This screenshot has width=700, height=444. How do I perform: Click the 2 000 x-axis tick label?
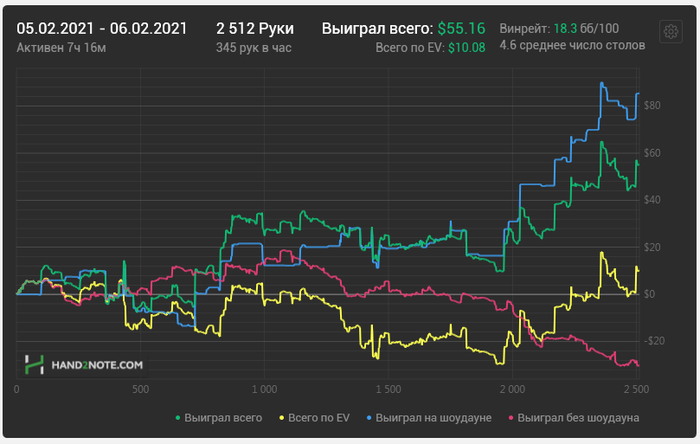tap(512, 390)
